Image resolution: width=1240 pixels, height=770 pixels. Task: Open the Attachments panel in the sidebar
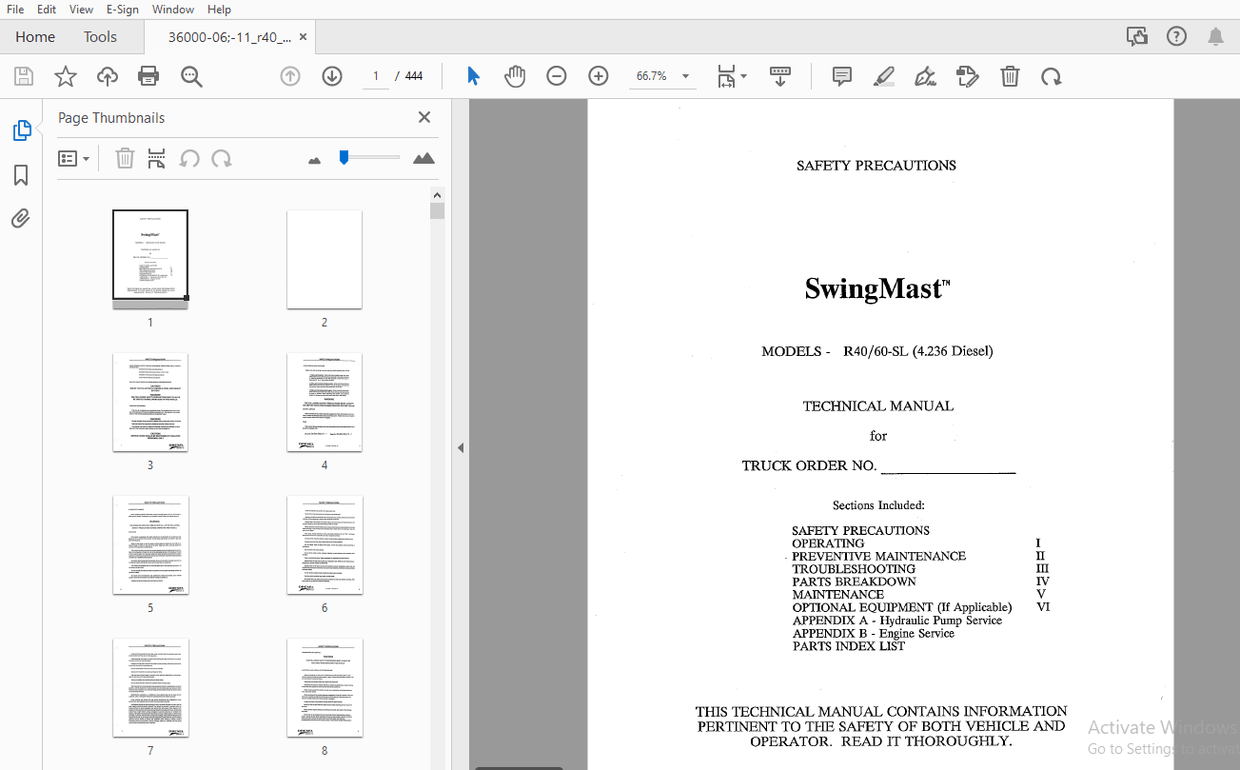coord(21,218)
